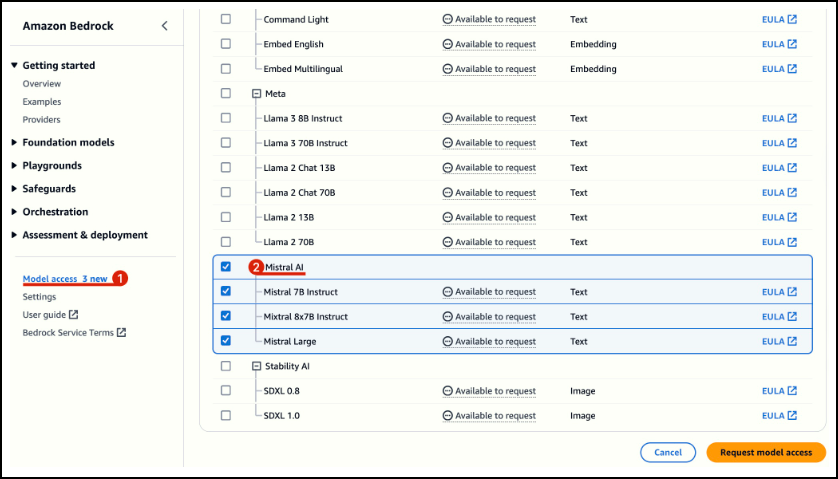Click the status icon for SDXL 1.0 availability
This screenshot has width=838, height=479.
(x=448, y=415)
